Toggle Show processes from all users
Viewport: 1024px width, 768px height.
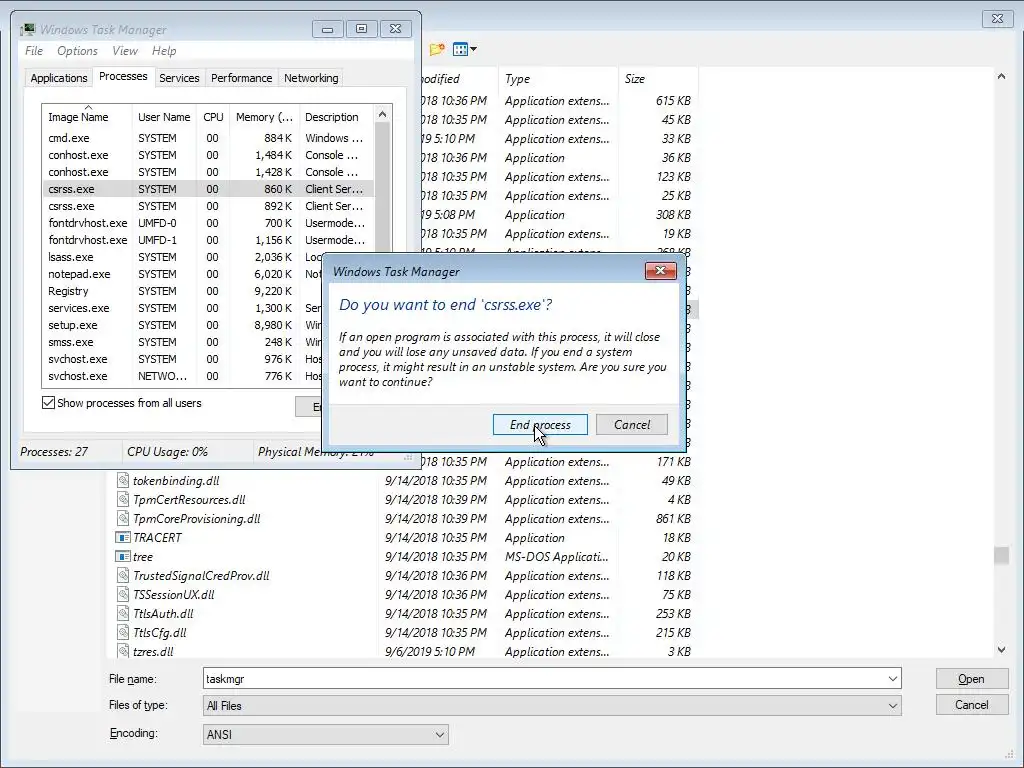[48, 403]
